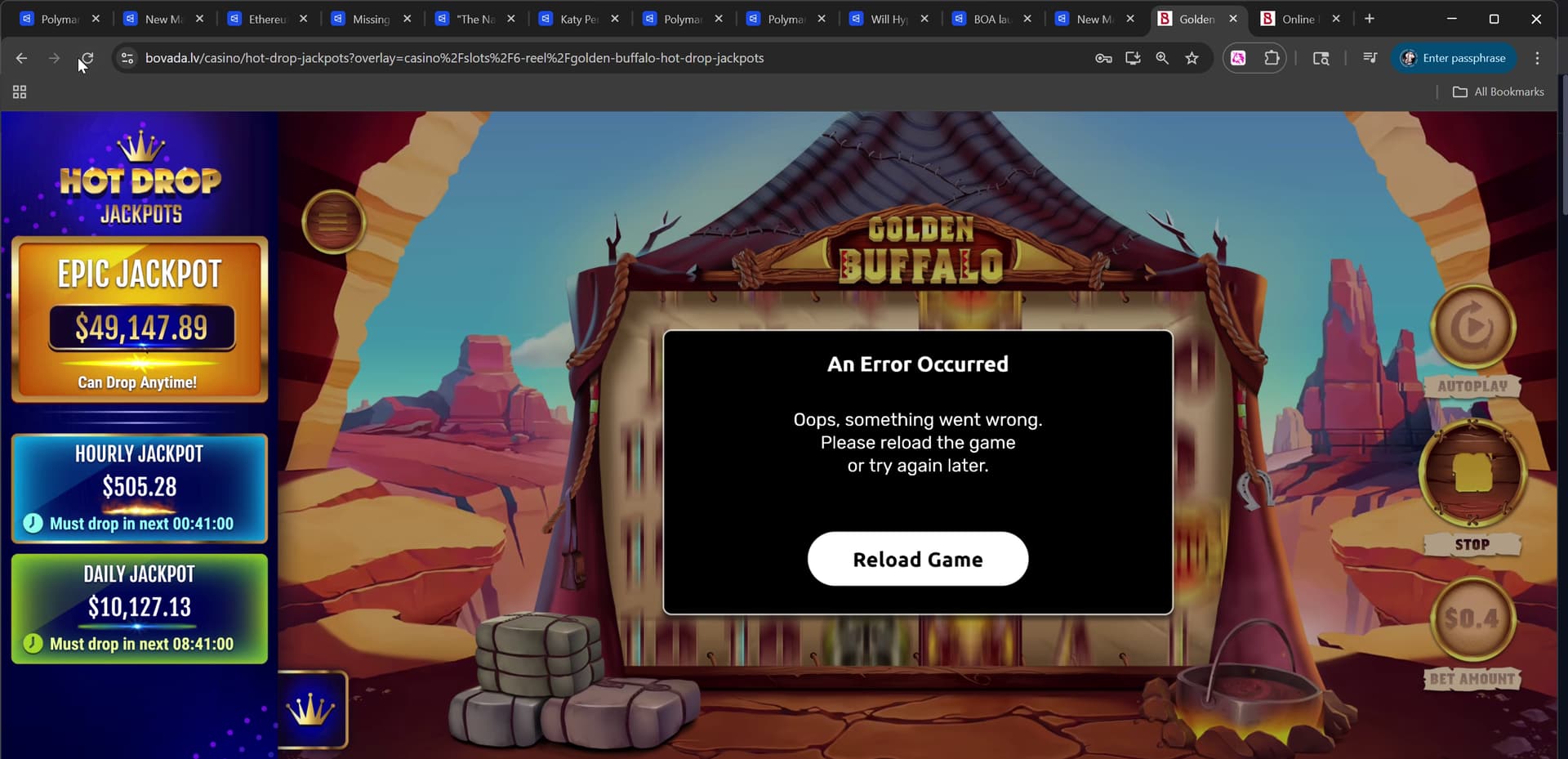Open the password manager key icon
This screenshot has width=1568, height=759.
click(1103, 58)
